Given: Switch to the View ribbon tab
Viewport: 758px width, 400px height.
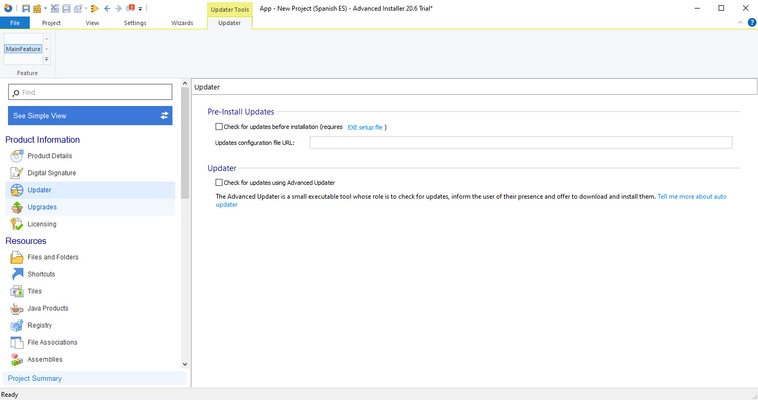Looking at the screenshot, I should [x=92, y=23].
